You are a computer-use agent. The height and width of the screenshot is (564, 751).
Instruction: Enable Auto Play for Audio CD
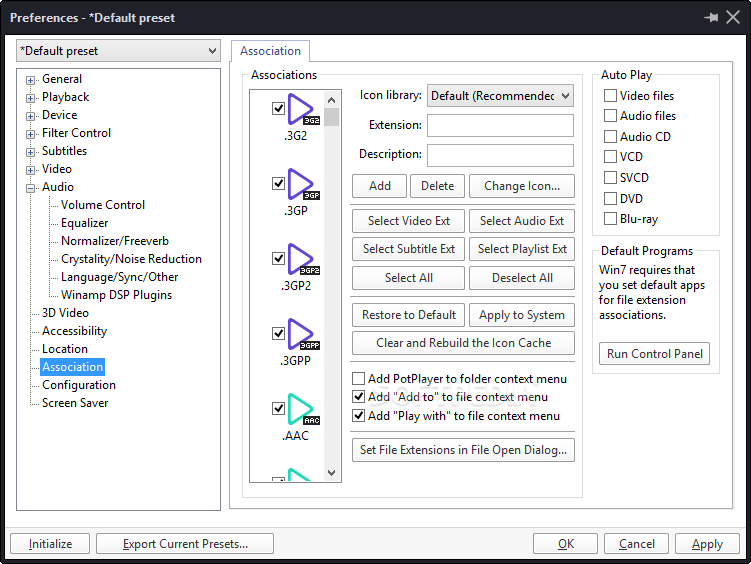pyautogui.click(x=610, y=136)
